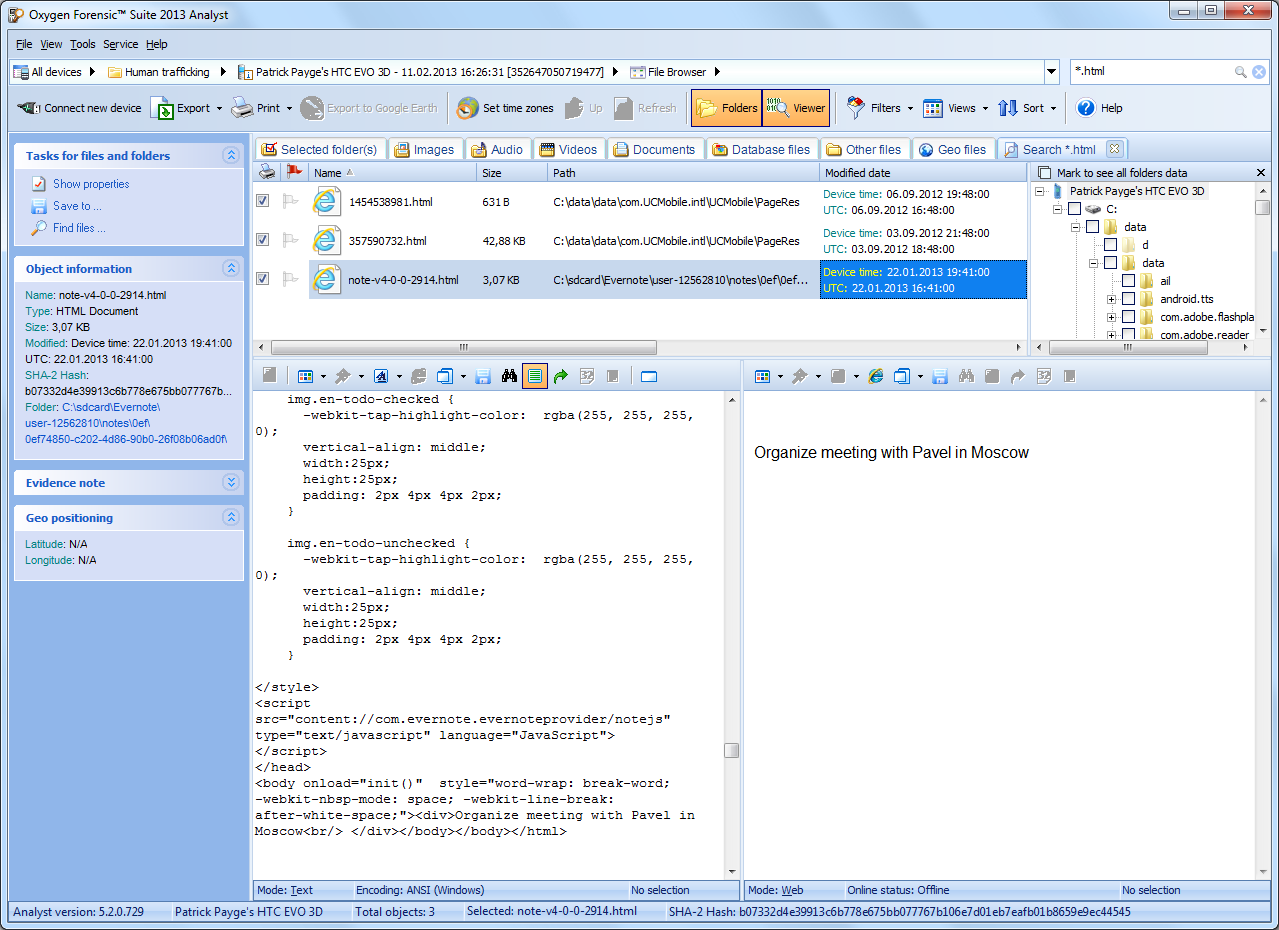Check the C: drive checkbox in tree
This screenshot has width=1279, height=930.
click(1074, 209)
